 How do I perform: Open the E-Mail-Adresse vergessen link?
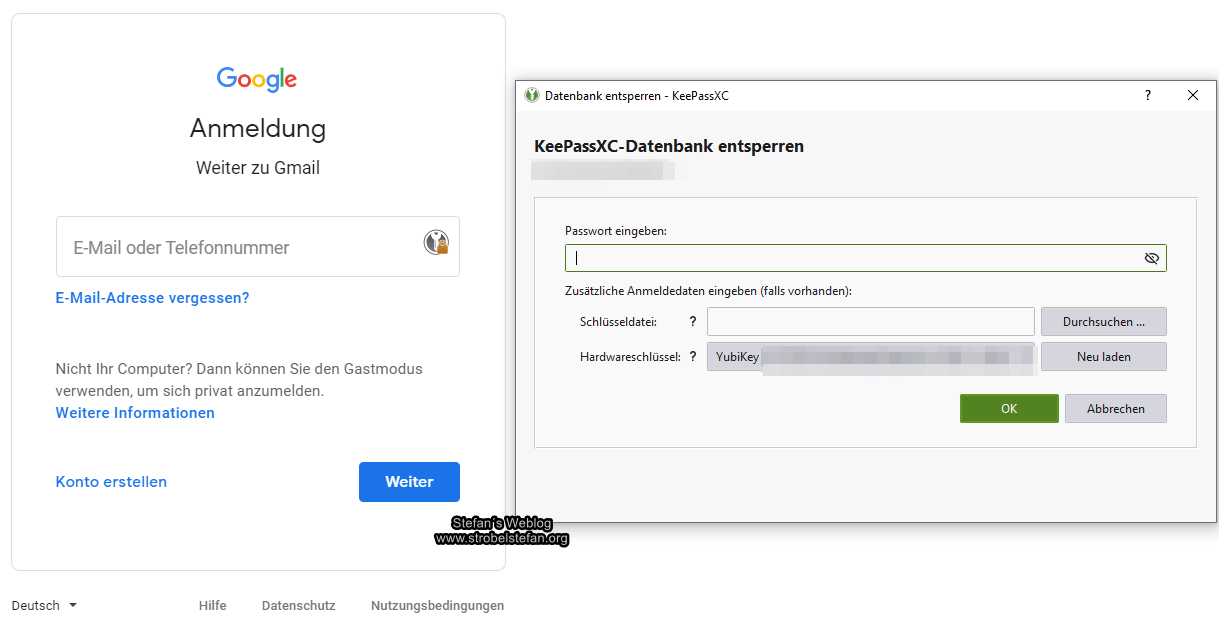pyautogui.click(x=152, y=297)
